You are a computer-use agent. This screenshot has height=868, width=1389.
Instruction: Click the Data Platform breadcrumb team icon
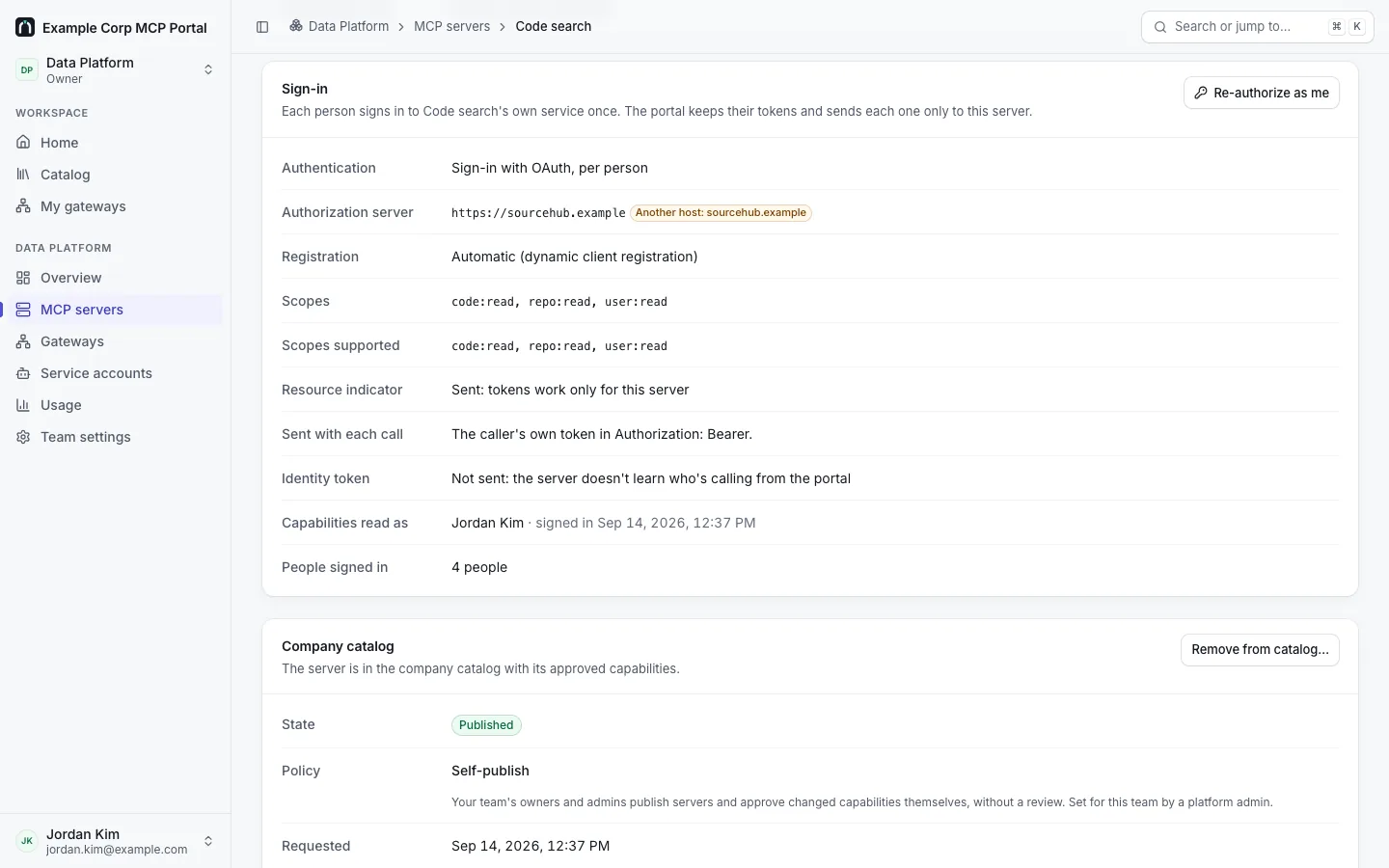coord(296,26)
